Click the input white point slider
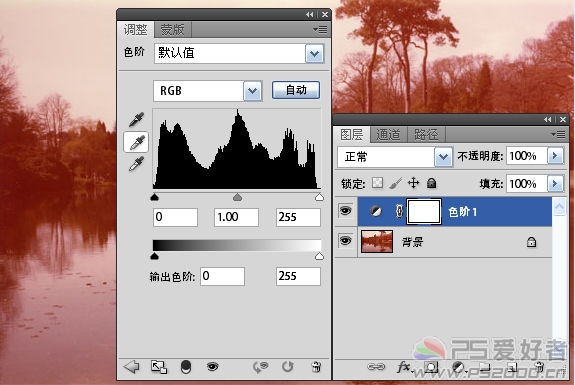The width and height of the screenshot is (575, 385). tap(319, 198)
